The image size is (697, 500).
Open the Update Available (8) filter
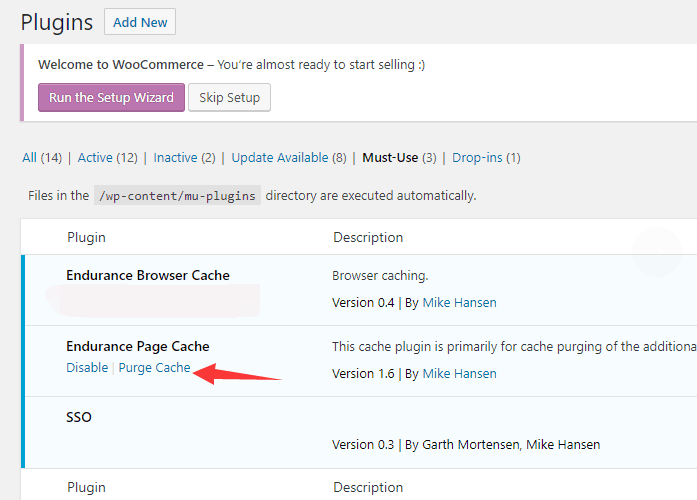click(289, 158)
